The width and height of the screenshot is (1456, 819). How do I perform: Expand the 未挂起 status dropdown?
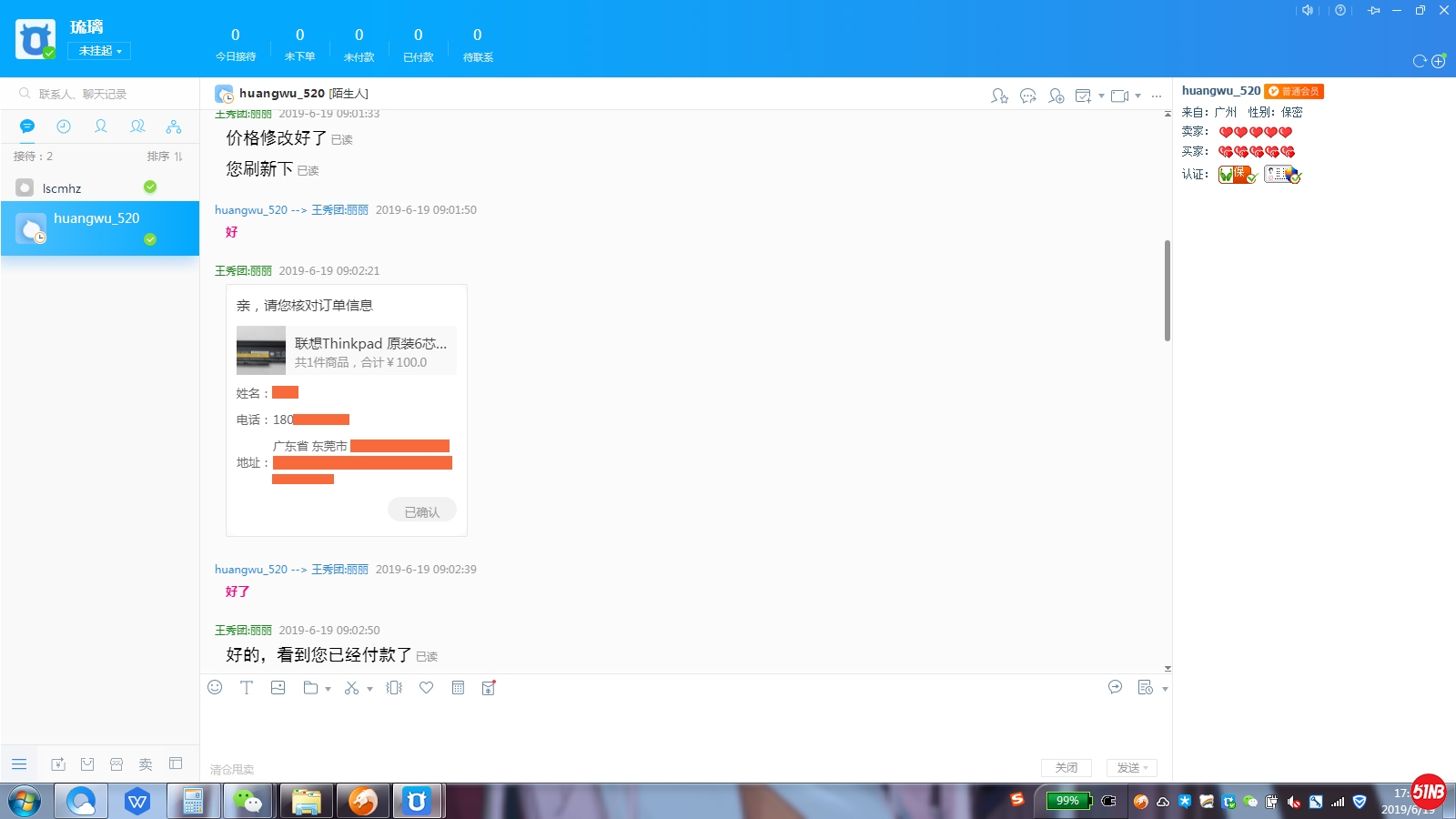(99, 51)
